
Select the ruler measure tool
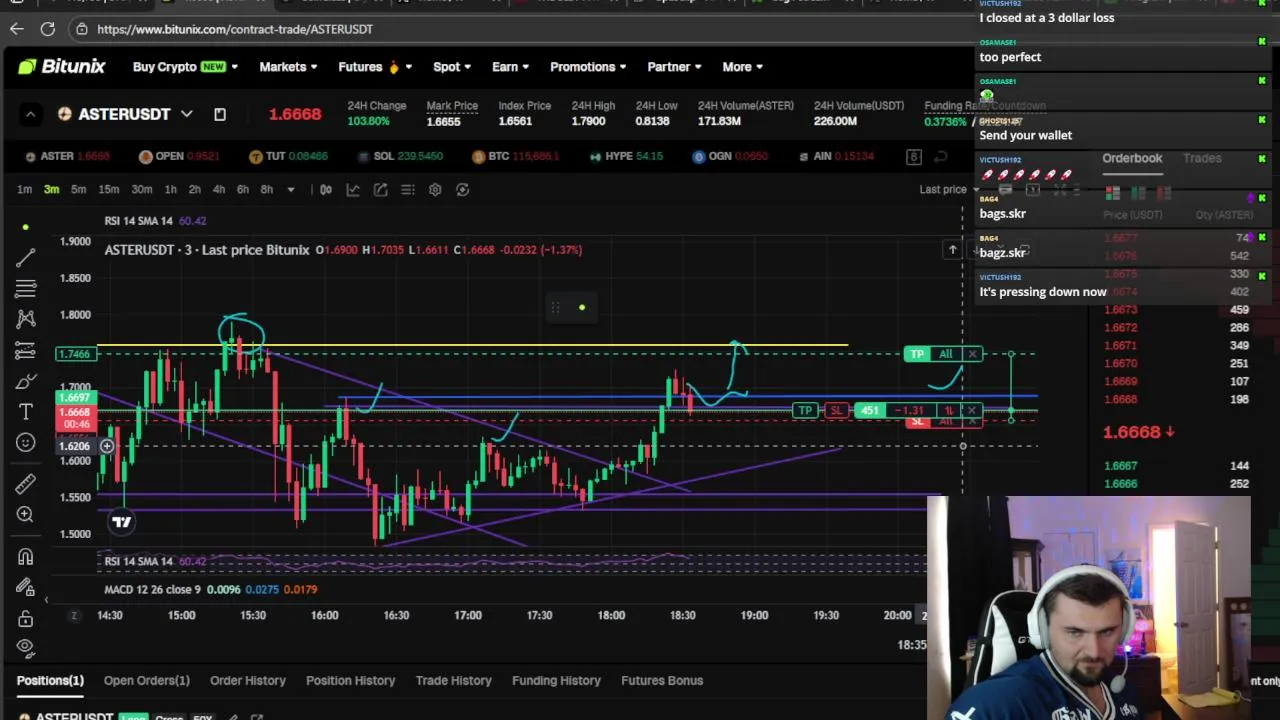(26, 484)
